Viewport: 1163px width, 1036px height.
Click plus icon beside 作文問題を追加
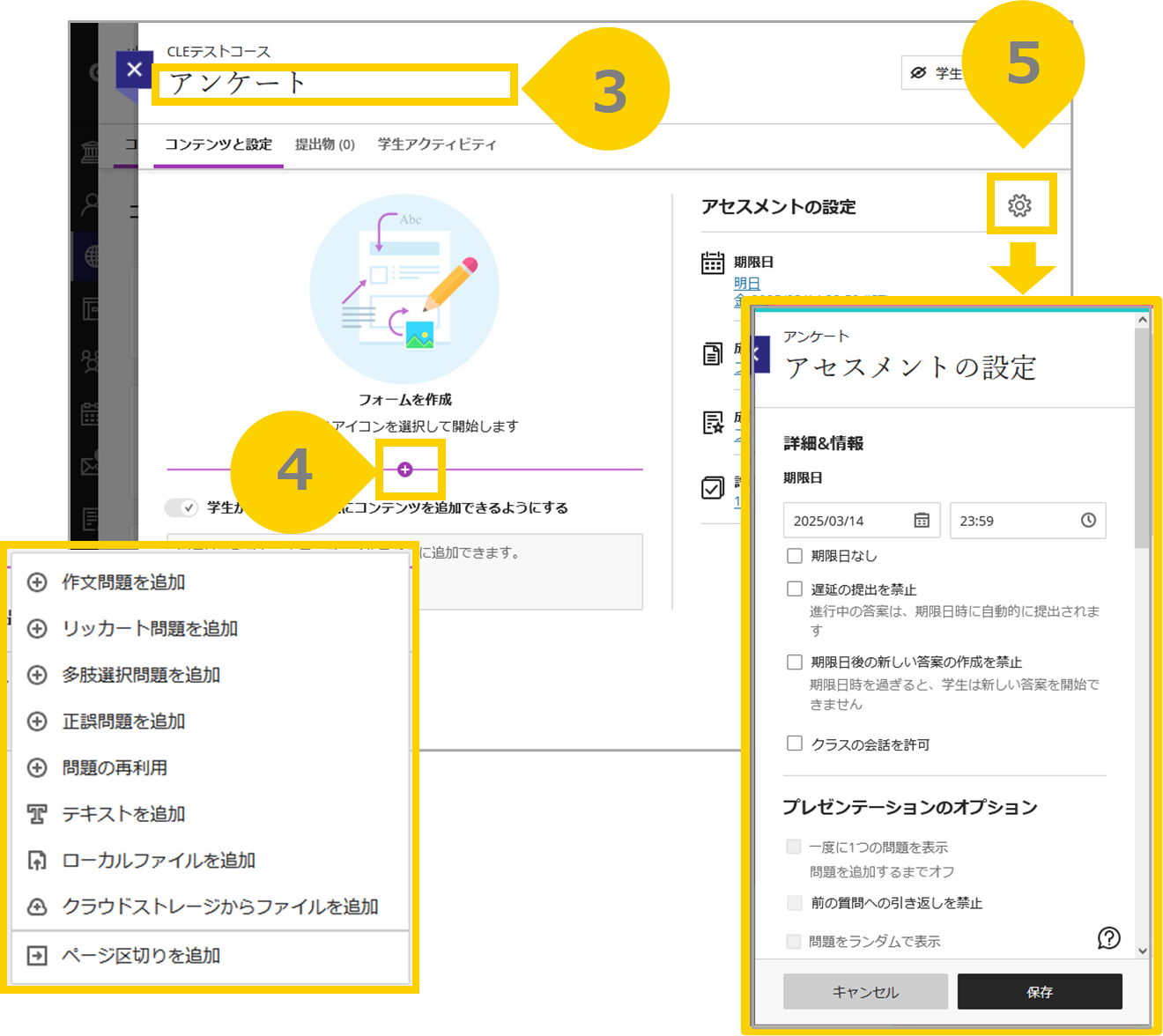click(x=37, y=582)
